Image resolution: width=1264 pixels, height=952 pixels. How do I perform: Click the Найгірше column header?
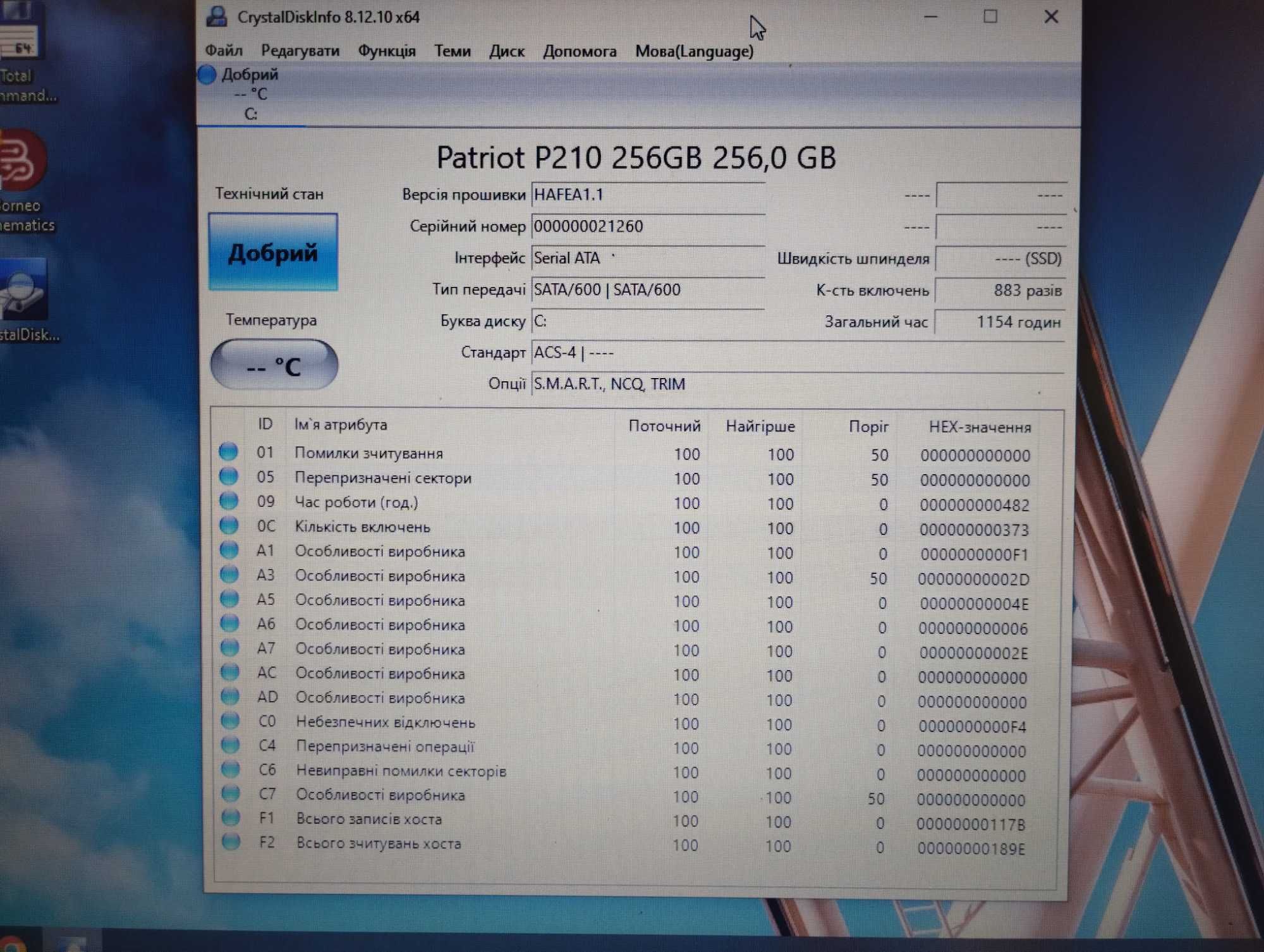pos(760,427)
